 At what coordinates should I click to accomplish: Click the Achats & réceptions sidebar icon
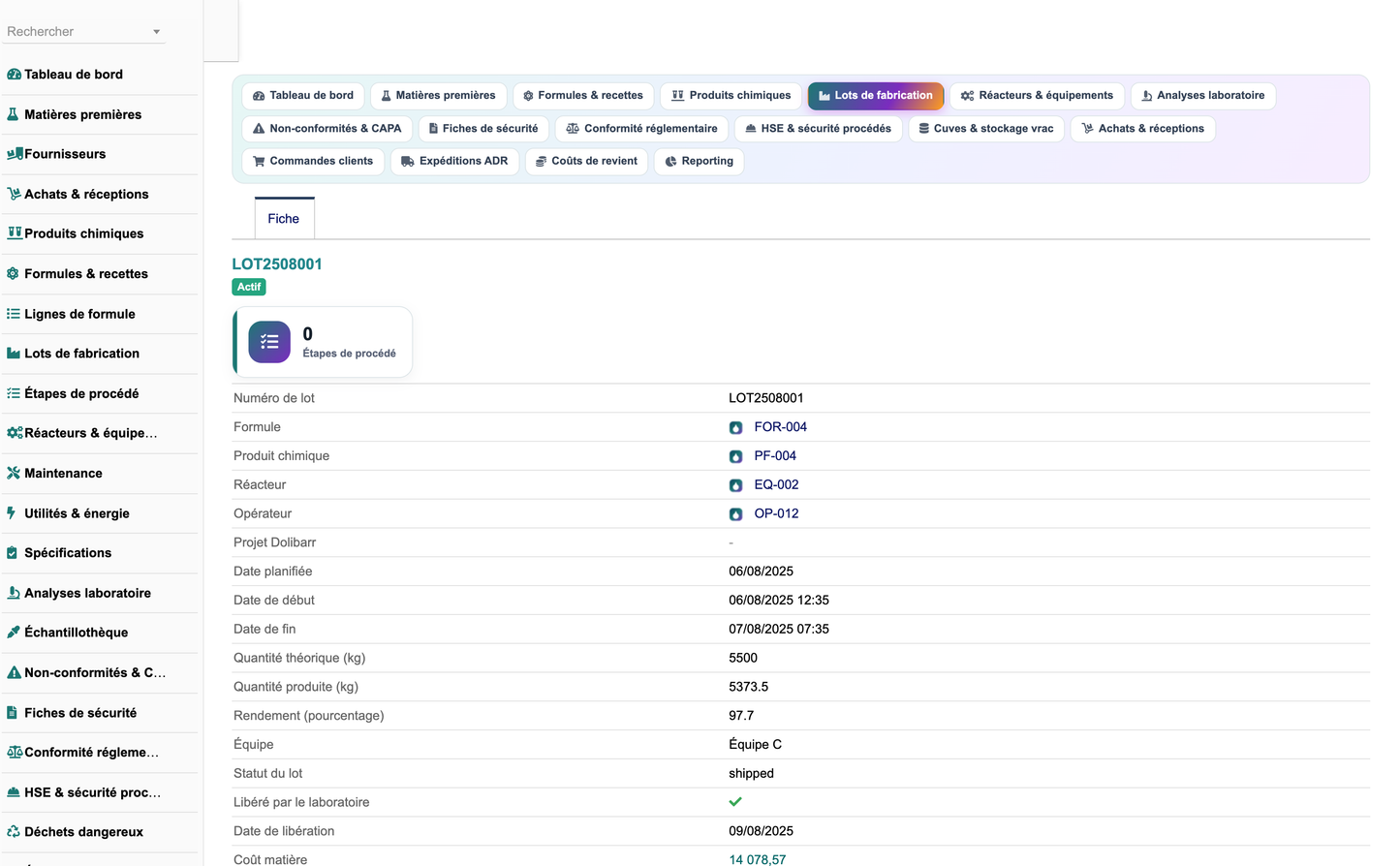pyautogui.click(x=14, y=194)
